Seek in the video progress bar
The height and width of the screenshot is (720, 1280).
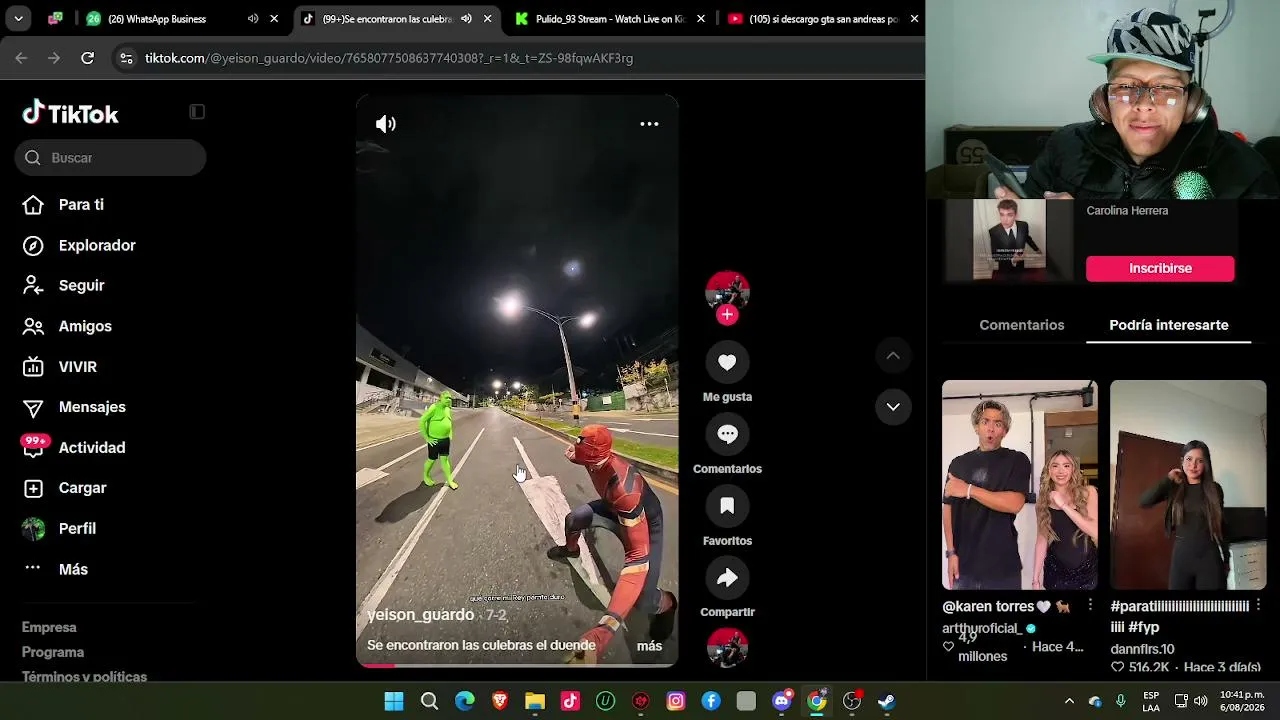tap(517, 665)
